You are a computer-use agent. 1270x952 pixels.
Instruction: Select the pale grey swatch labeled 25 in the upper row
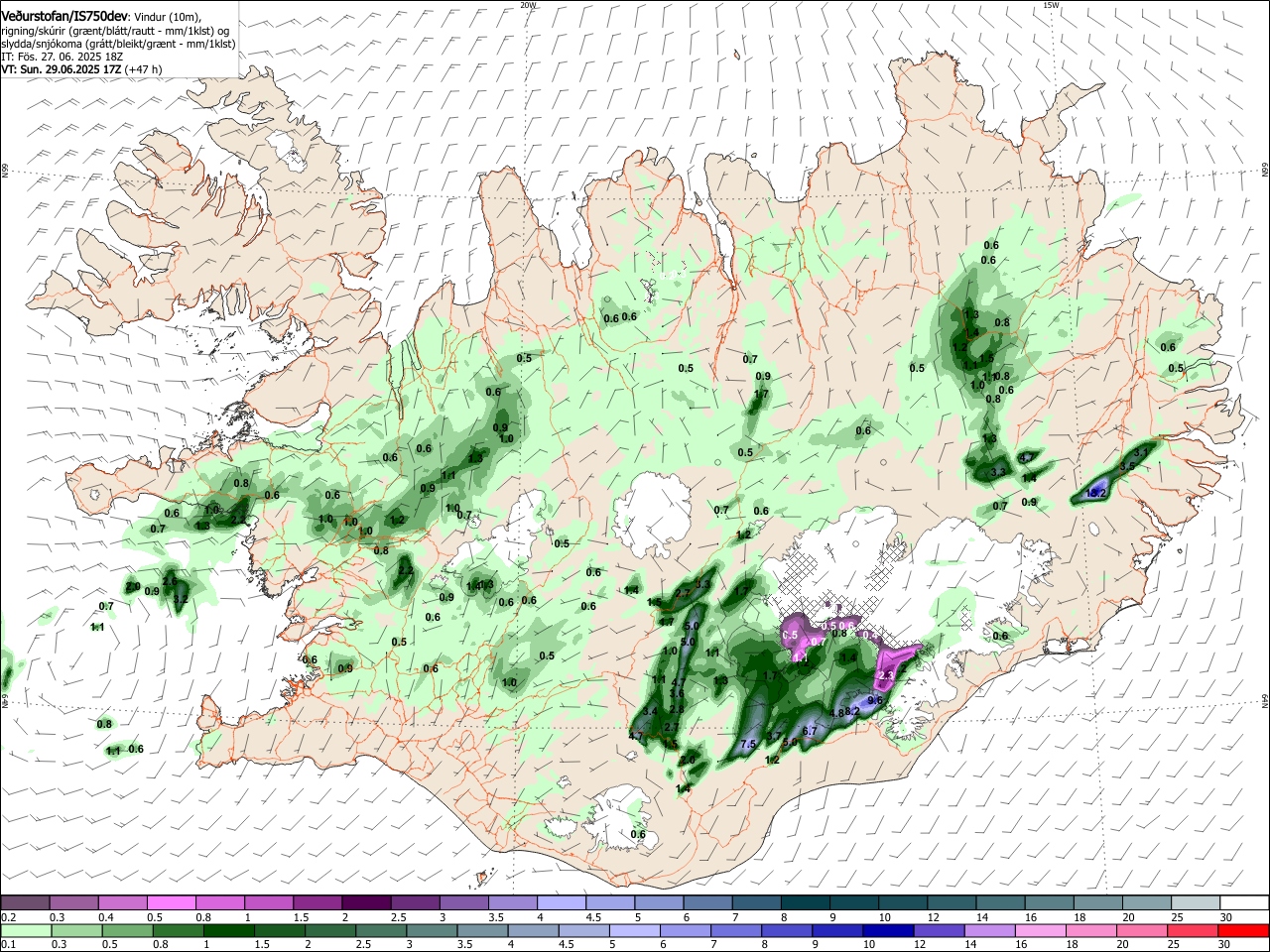pos(1196,902)
